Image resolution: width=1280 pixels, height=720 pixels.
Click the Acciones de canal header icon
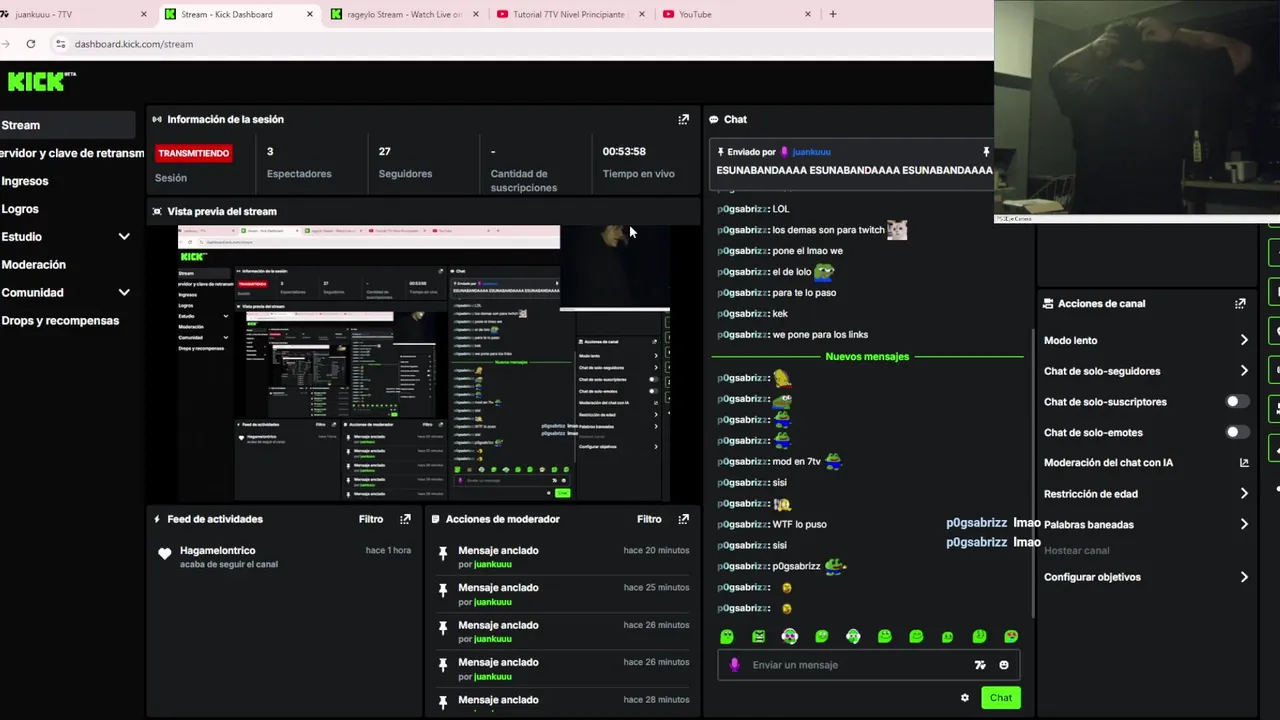click(x=1048, y=303)
